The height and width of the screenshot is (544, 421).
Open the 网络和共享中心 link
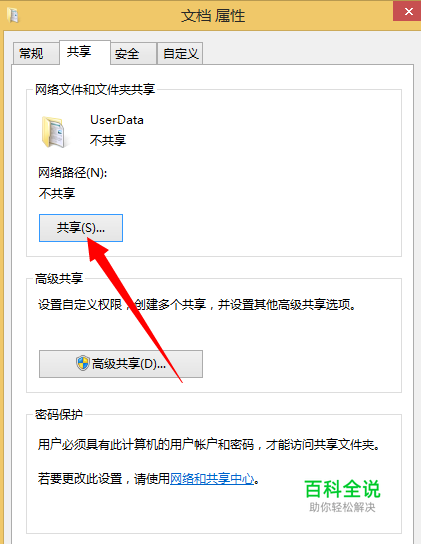212,479
